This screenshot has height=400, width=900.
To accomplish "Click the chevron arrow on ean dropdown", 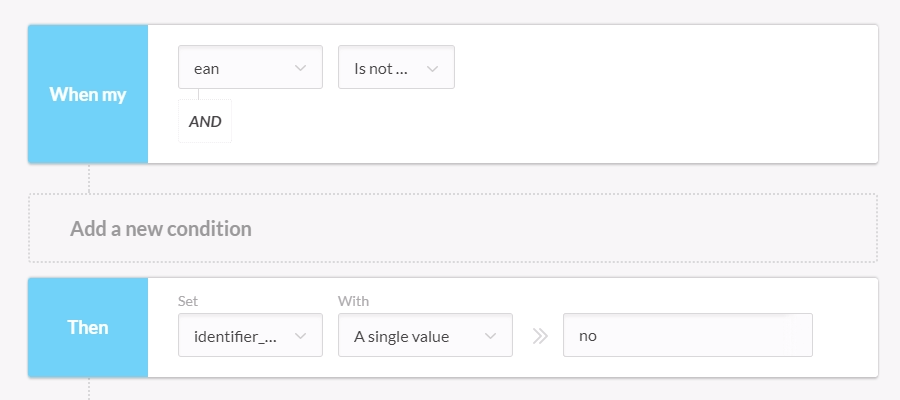I will point(300,68).
